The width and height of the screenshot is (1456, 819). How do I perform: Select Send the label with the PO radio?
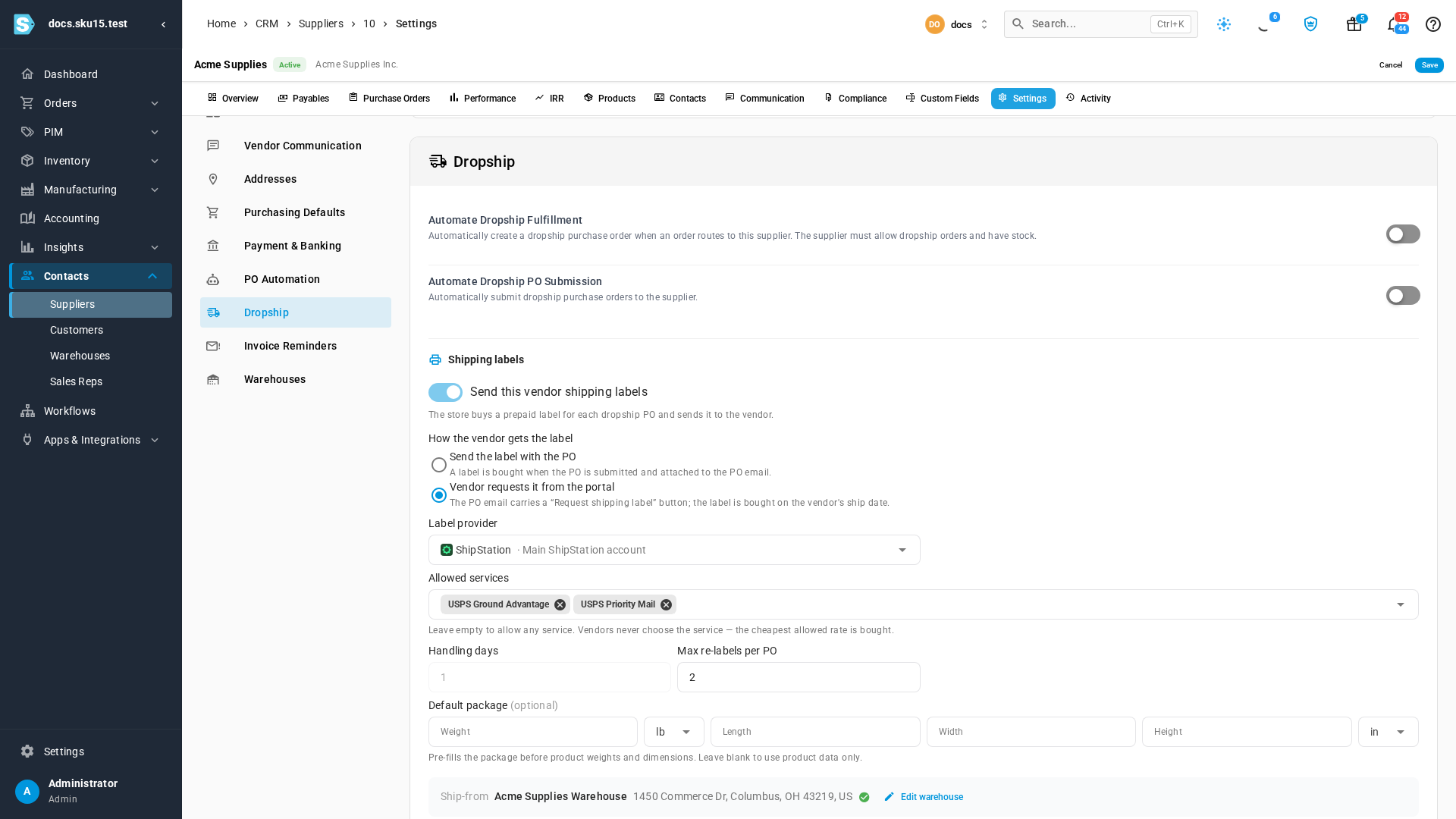(x=439, y=465)
